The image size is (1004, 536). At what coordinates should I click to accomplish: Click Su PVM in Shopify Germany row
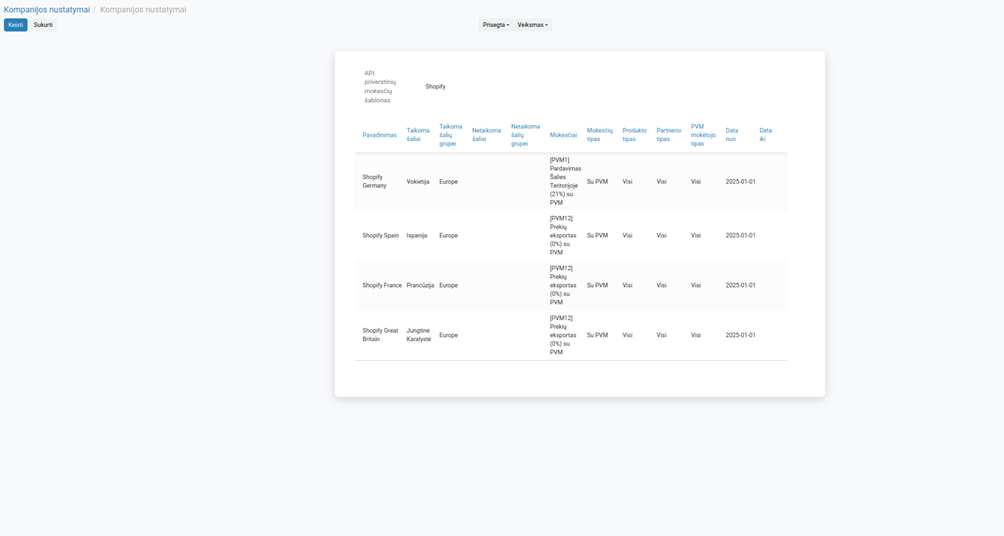(x=597, y=182)
